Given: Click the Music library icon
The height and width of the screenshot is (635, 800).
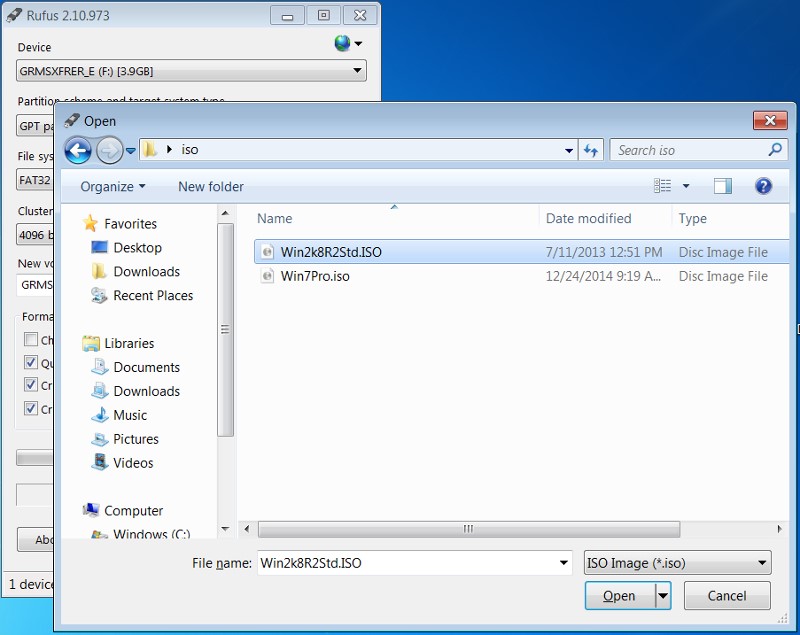Looking at the screenshot, I should [x=100, y=415].
